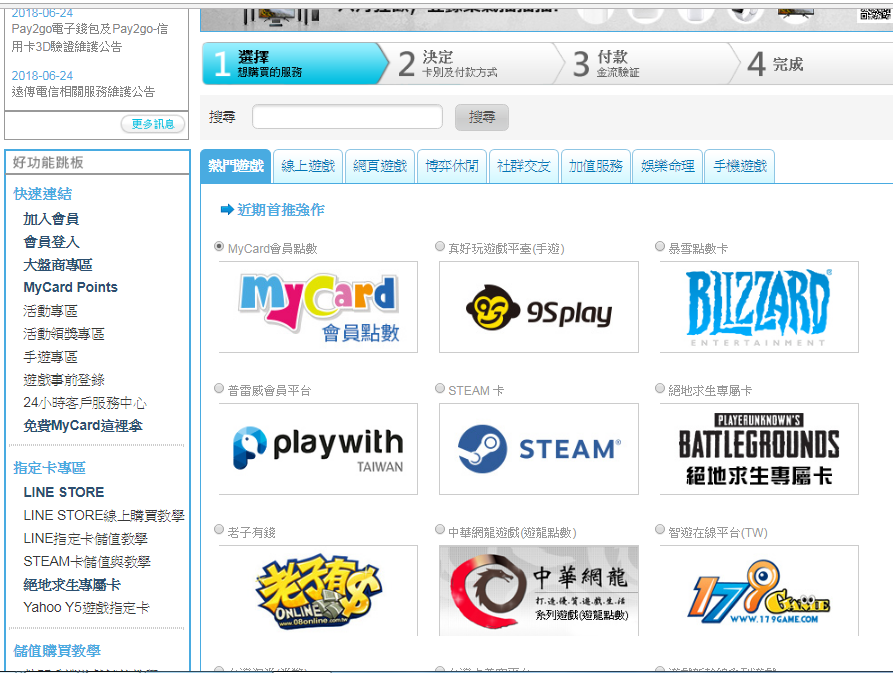893x673 pixels.
Task: Click the 24小時客戶服務中心 link
Action: 85,403
